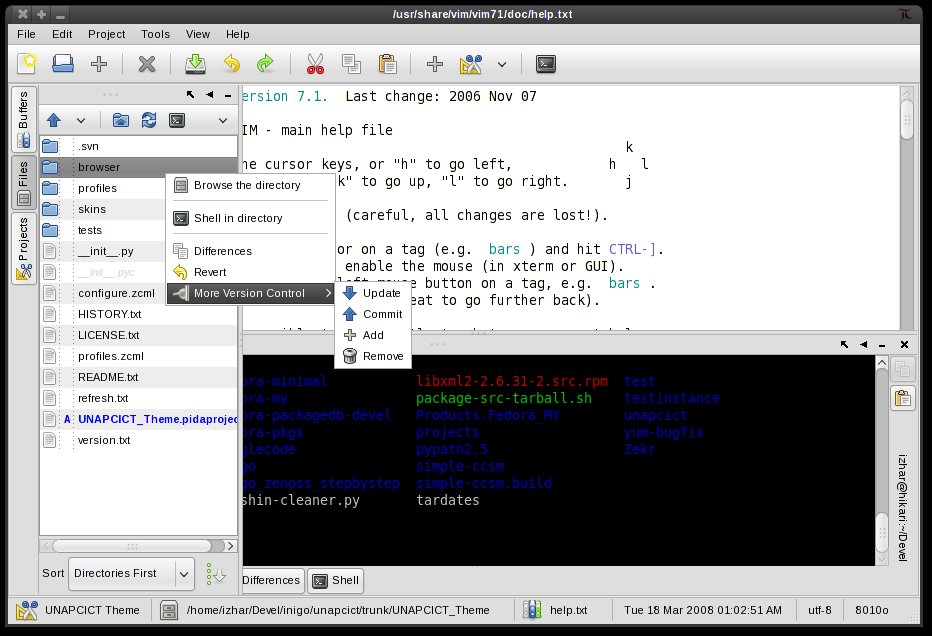Viewport: 932px width, 636px height.
Task: Click the paste clipboard toolbar icon
Action: 387,64
